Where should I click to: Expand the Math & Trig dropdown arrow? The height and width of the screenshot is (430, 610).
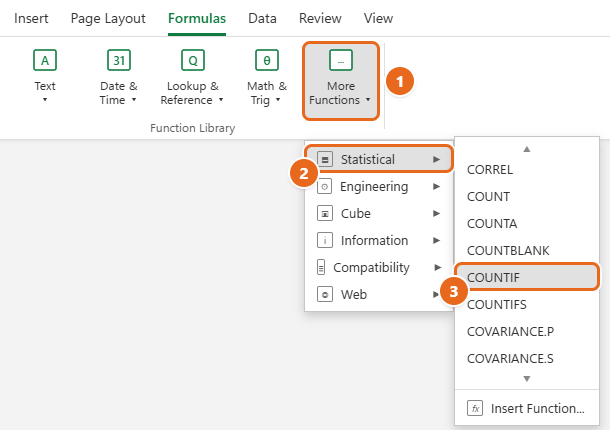278,100
